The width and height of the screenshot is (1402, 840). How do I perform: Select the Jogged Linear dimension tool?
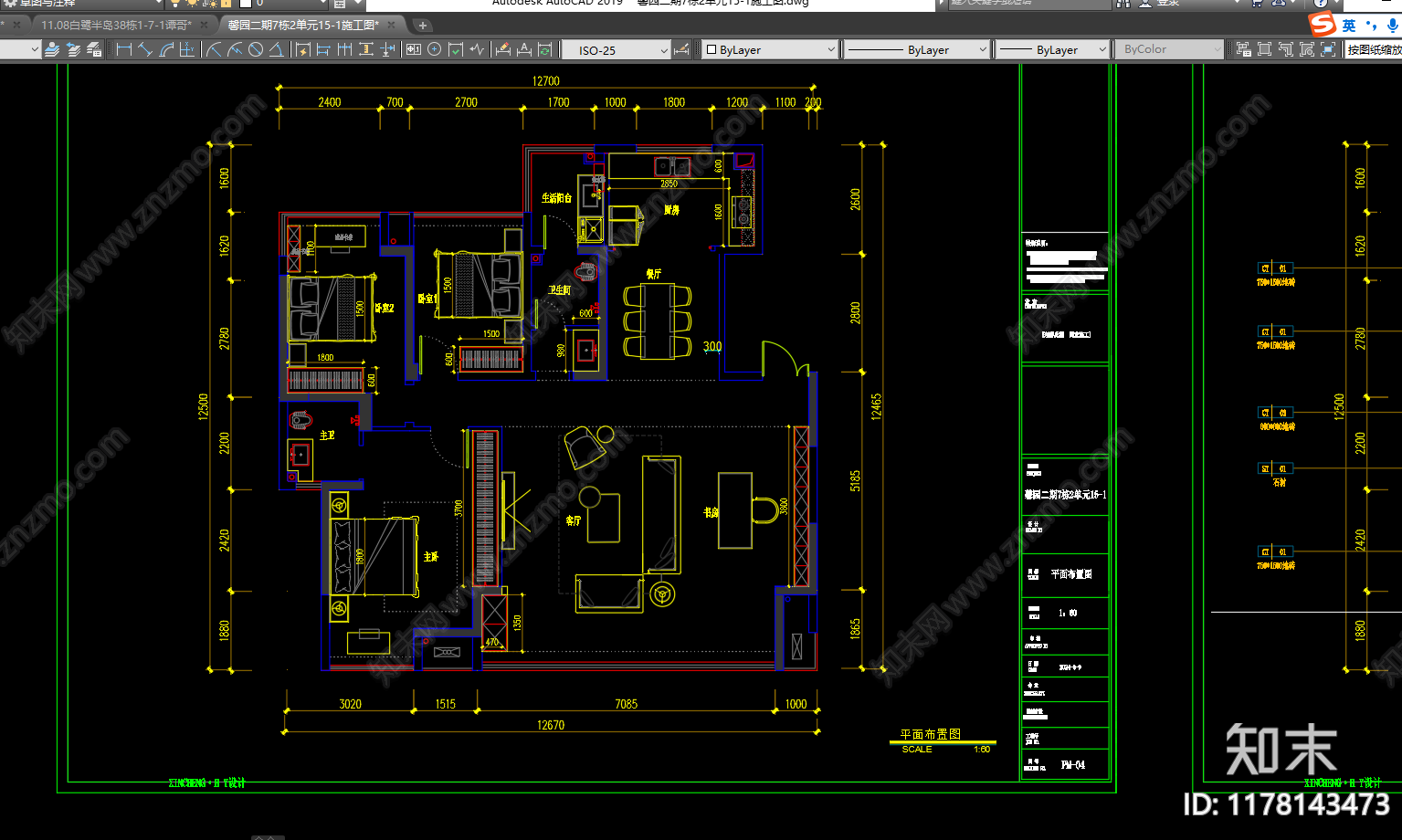[476, 49]
